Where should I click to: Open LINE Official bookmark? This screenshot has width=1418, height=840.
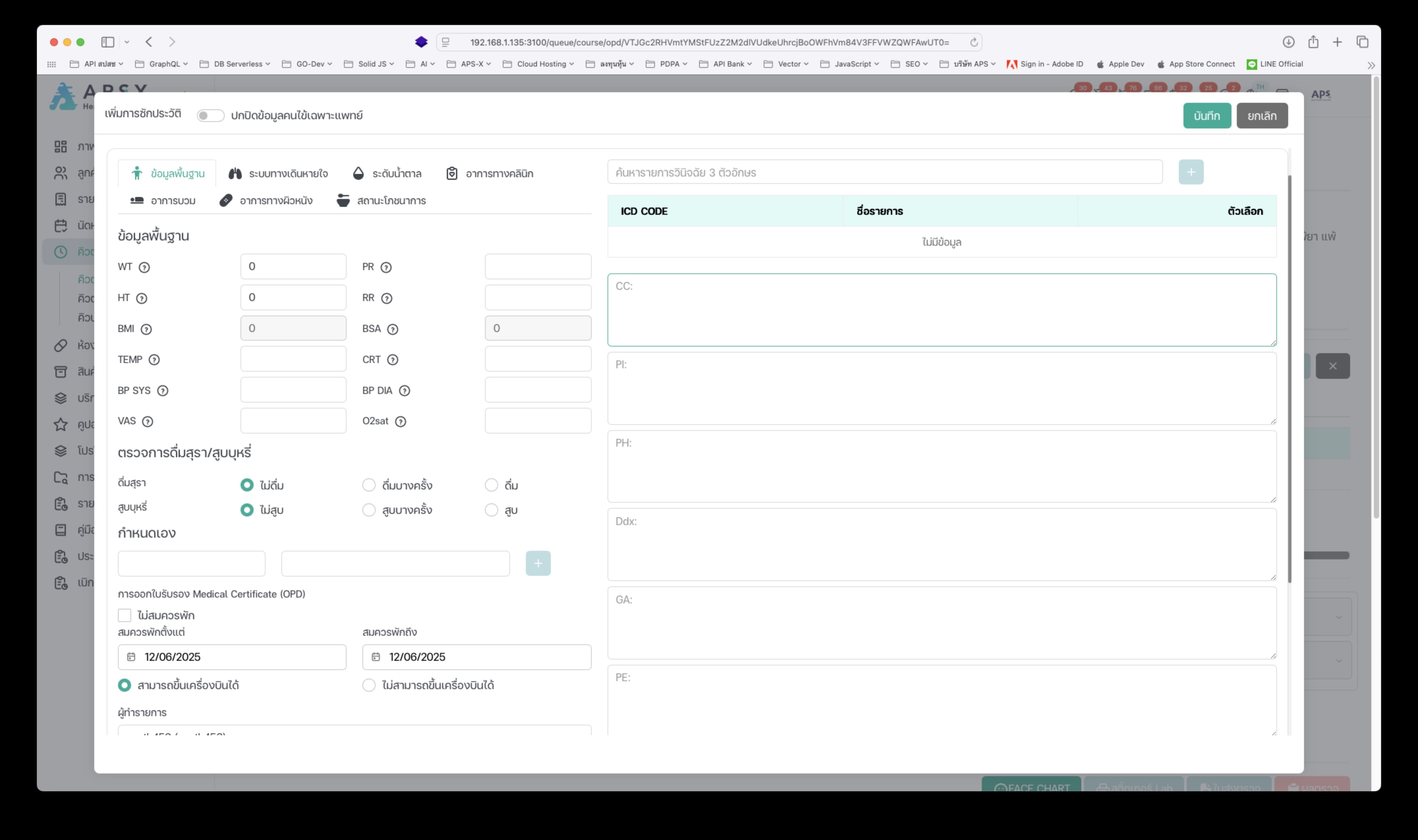(1275, 64)
